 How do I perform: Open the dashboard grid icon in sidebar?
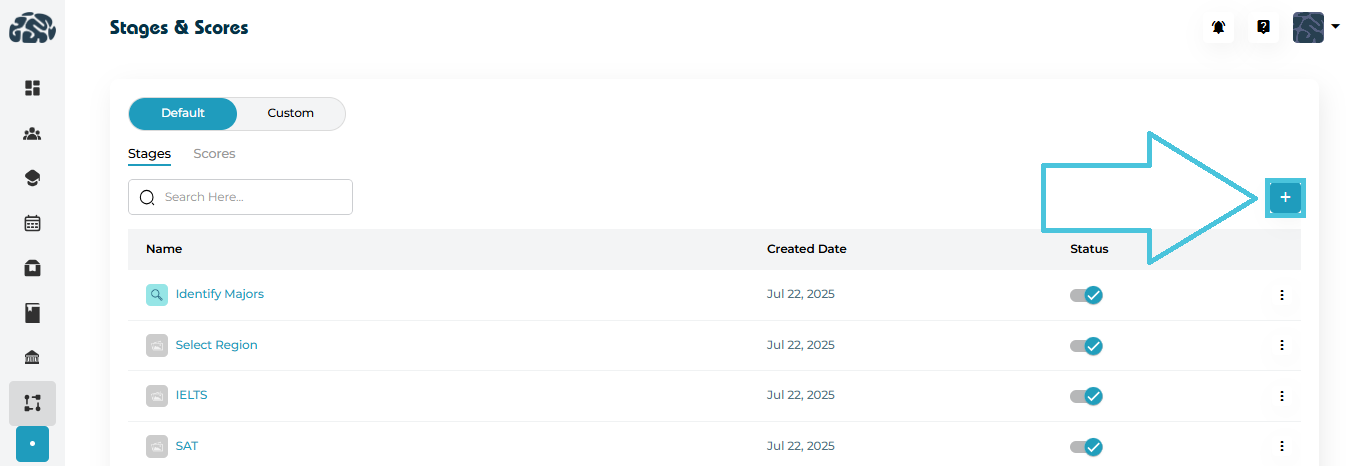(32, 88)
